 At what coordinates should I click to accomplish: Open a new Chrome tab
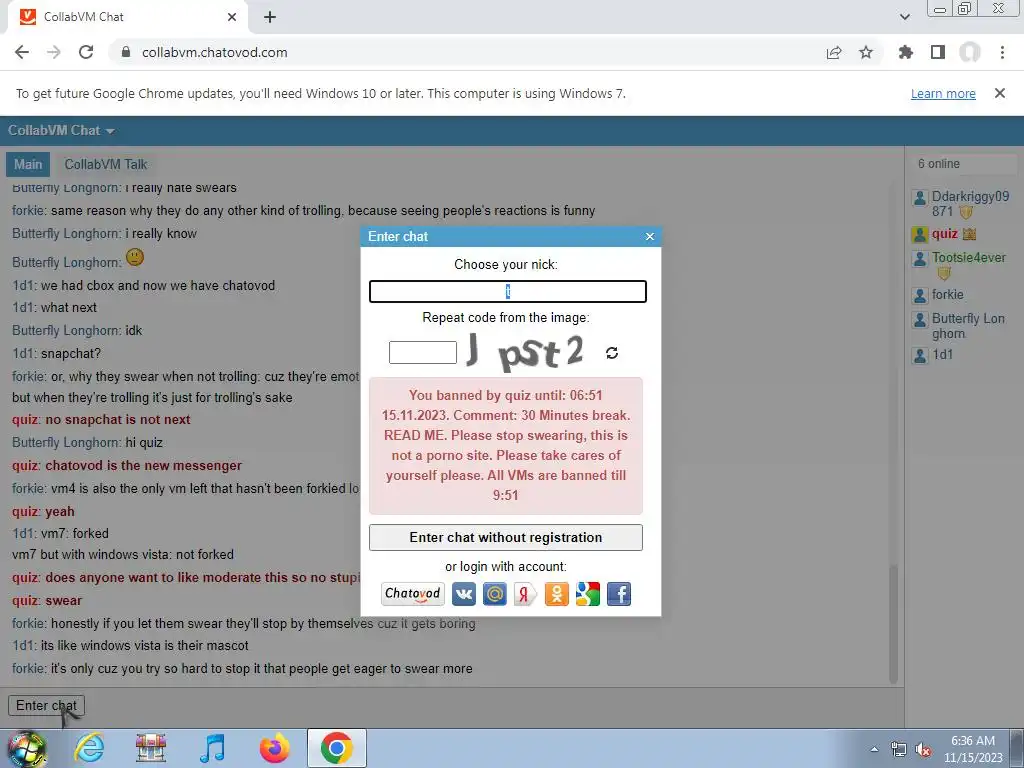(270, 17)
